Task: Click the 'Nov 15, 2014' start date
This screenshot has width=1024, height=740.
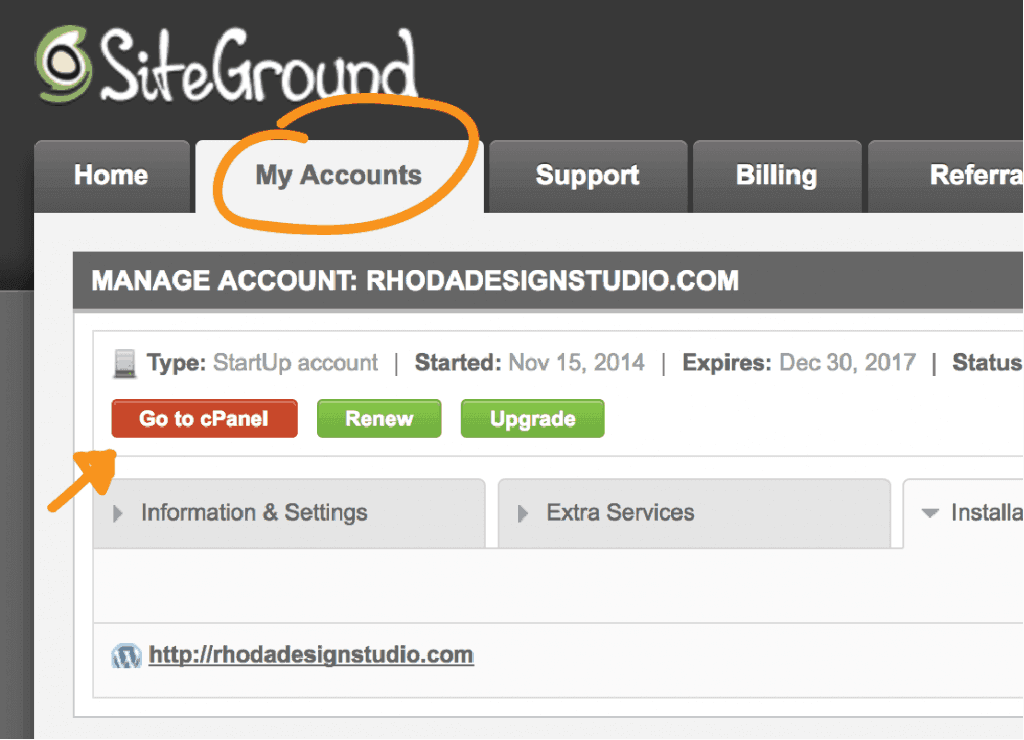Action: click(x=577, y=362)
